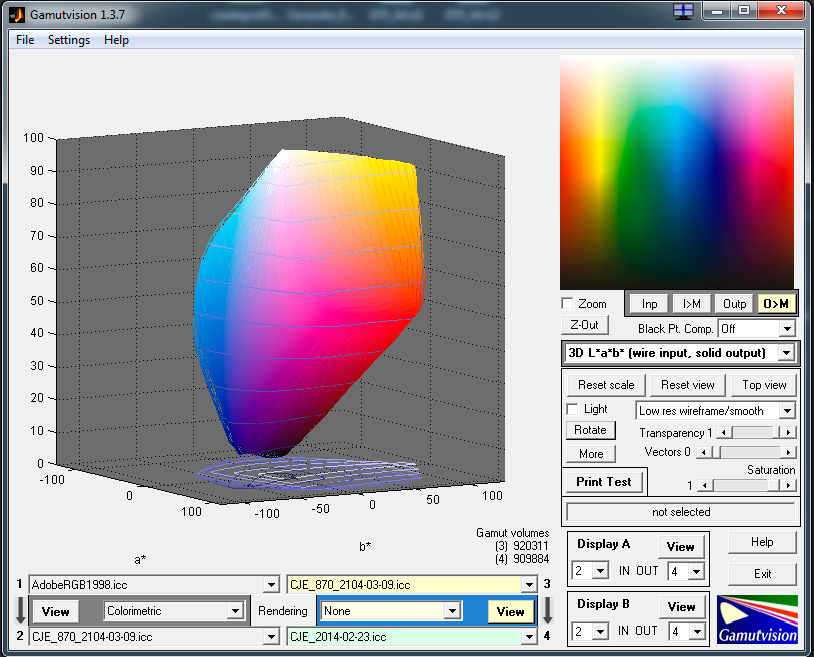Click the Transparency slider track
Viewport: 814px width, 657px height.
(750, 433)
